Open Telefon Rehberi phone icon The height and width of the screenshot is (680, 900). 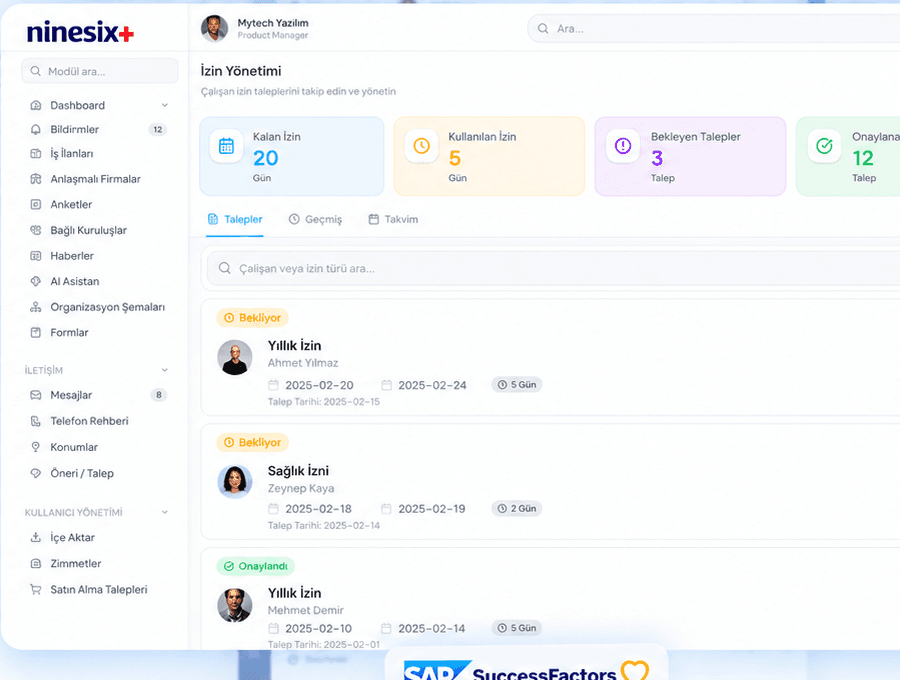[x=36, y=421]
